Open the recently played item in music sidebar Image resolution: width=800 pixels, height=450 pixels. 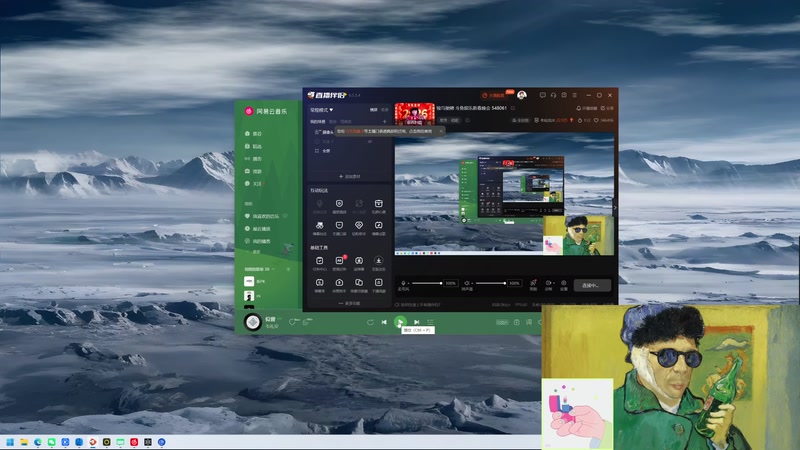tap(258, 229)
